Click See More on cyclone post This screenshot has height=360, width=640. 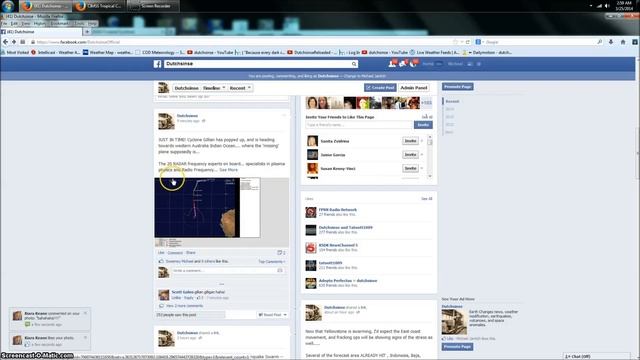point(229,169)
